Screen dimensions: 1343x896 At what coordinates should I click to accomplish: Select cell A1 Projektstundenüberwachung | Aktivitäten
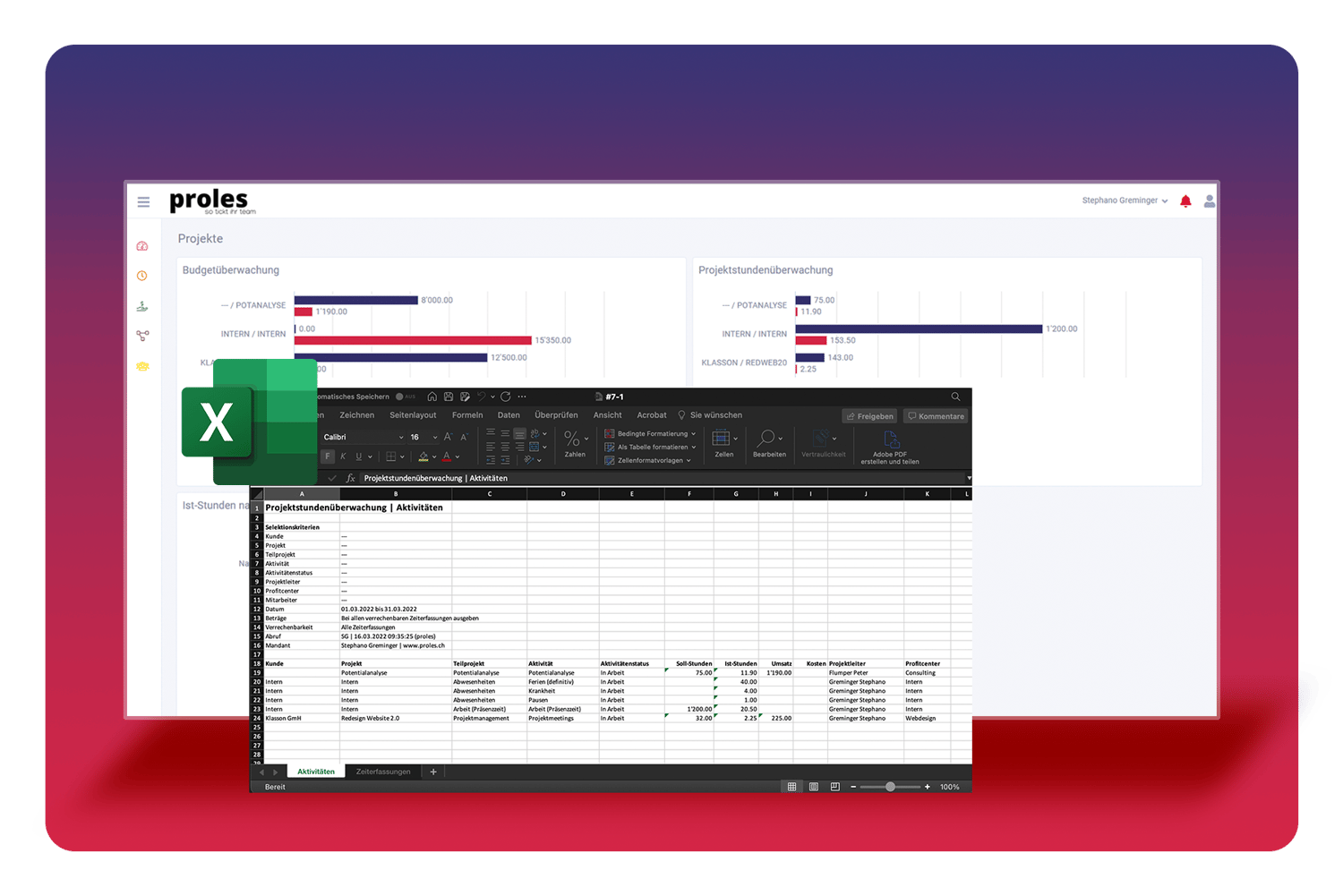(x=302, y=508)
